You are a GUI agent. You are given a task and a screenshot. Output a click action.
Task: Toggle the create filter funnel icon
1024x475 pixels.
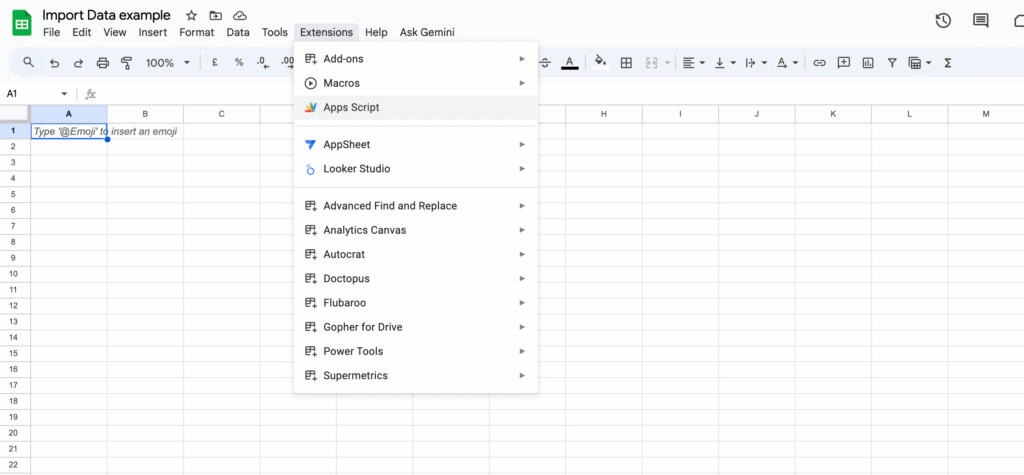point(891,63)
